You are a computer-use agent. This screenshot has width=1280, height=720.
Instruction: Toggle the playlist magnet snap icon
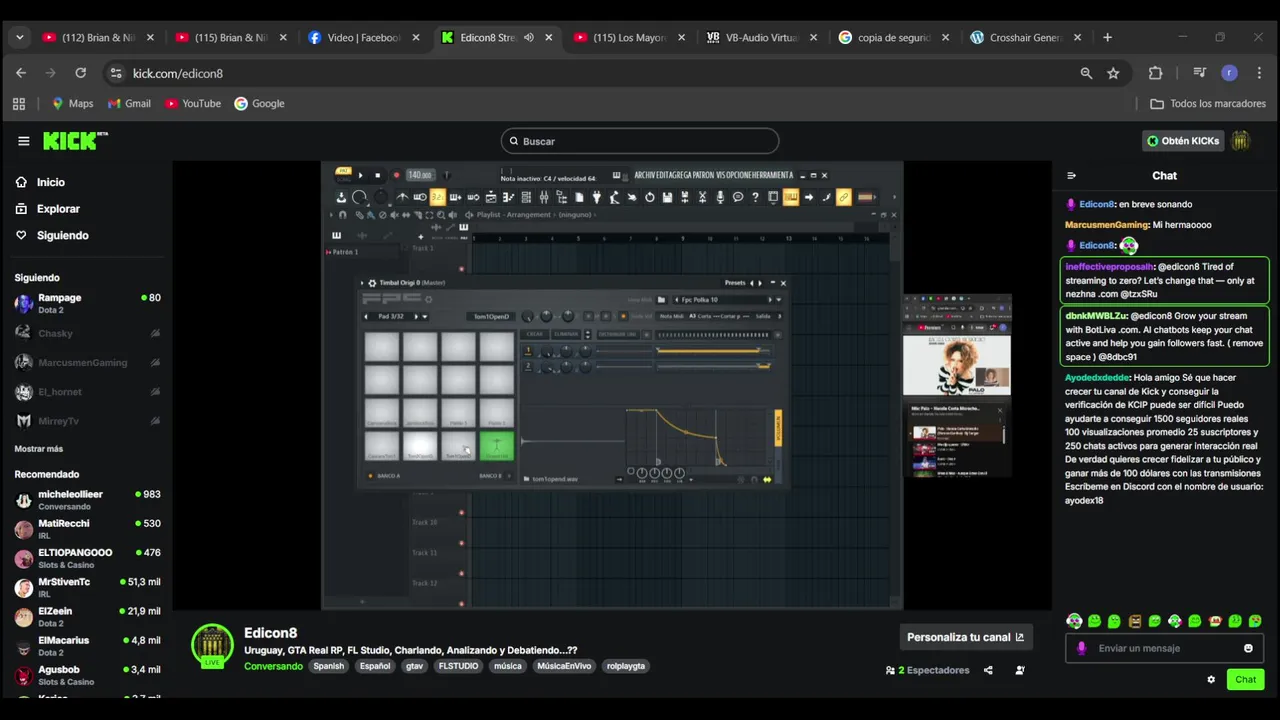(343, 214)
